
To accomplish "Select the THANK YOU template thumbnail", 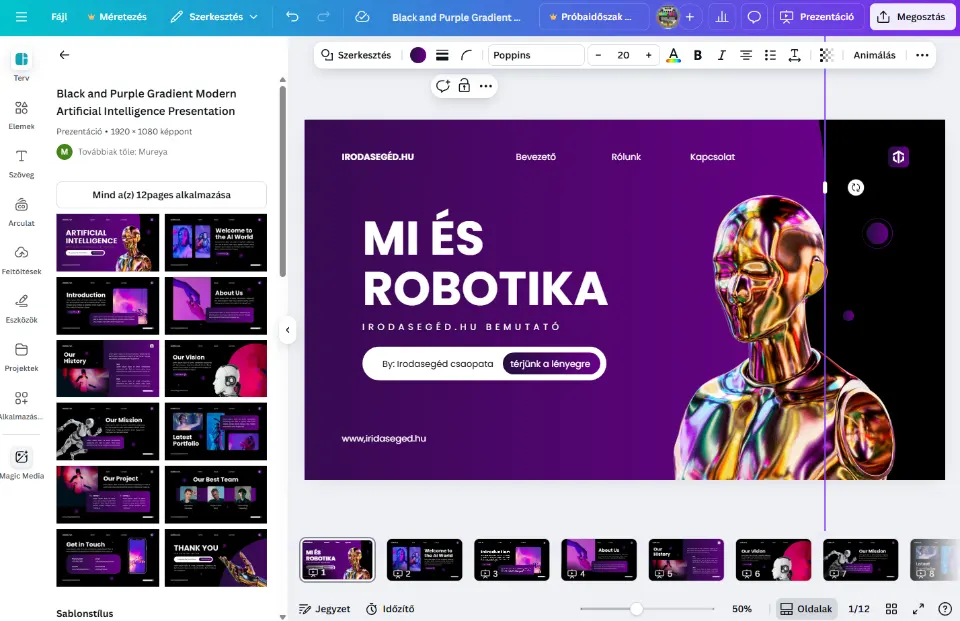I will pyautogui.click(x=215, y=557).
